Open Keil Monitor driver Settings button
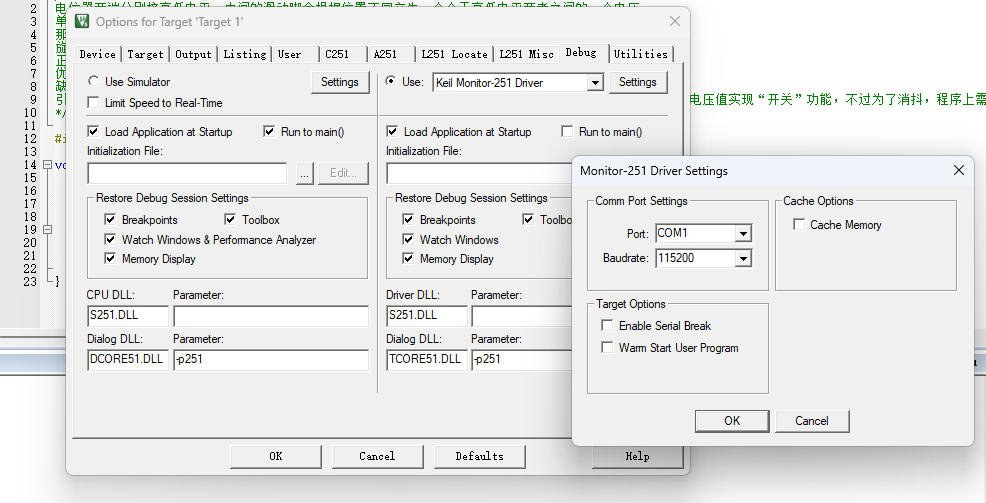Screen dimensions: 986x503 click(x=638, y=82)
